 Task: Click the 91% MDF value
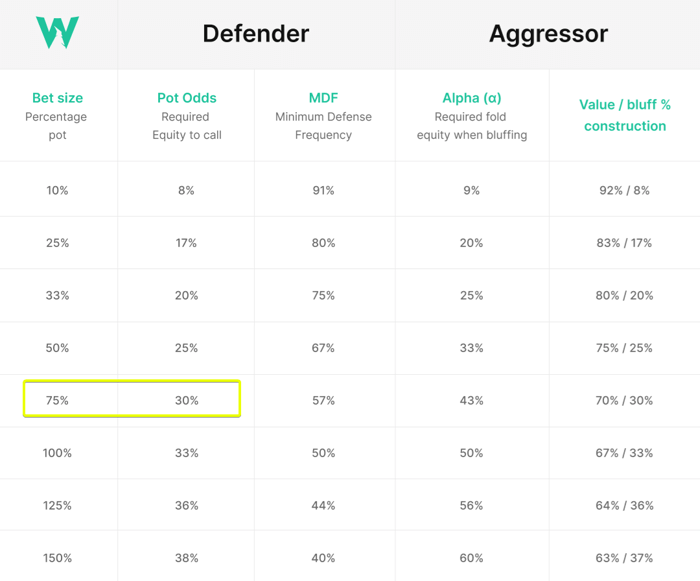point(323,190)
